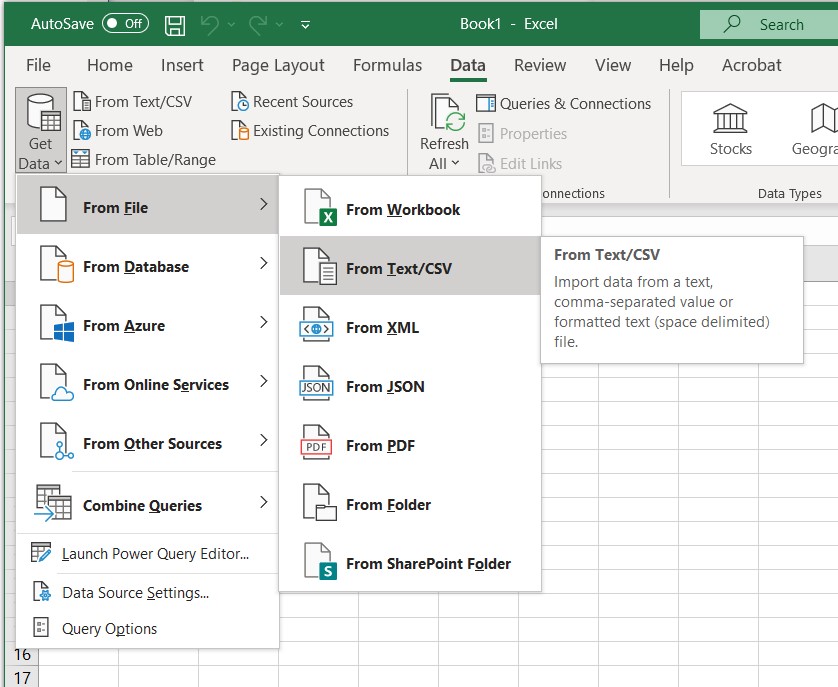Screen dimensions: 838x687
Task: Open the Queries & Connections pane
Action: [563, 104]
